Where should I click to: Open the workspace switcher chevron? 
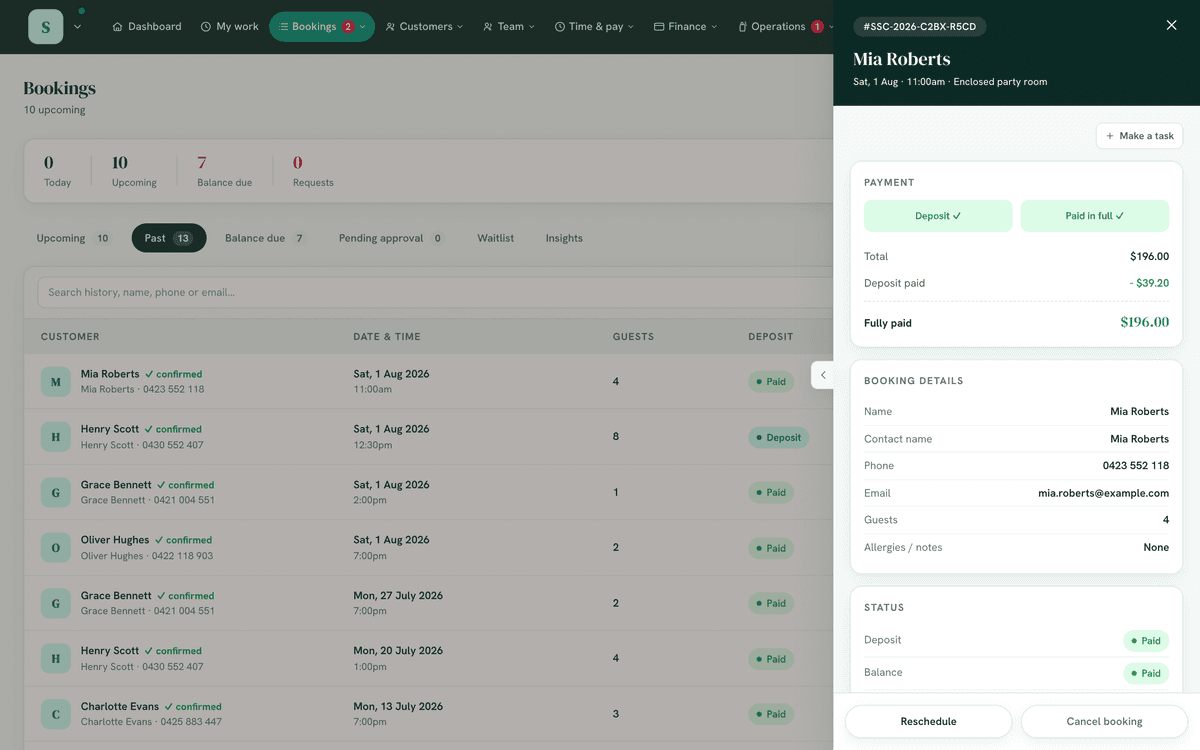click(x=78, y=27)
